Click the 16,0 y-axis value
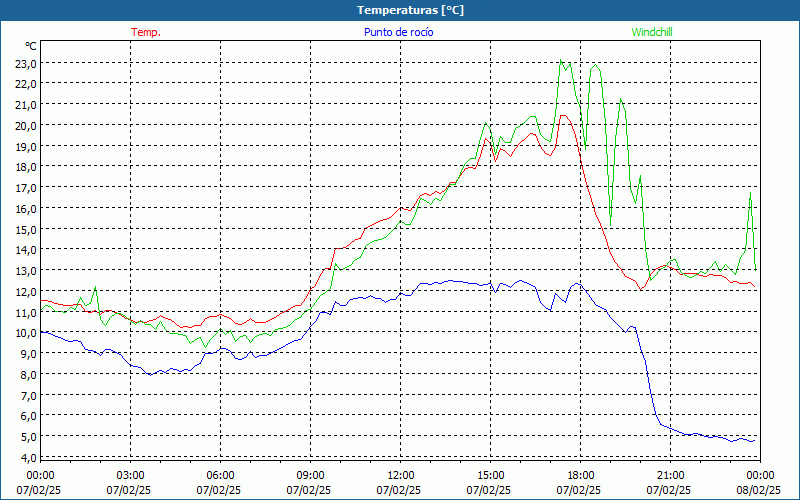Screen dimensions: 800x500 [26, 210]
